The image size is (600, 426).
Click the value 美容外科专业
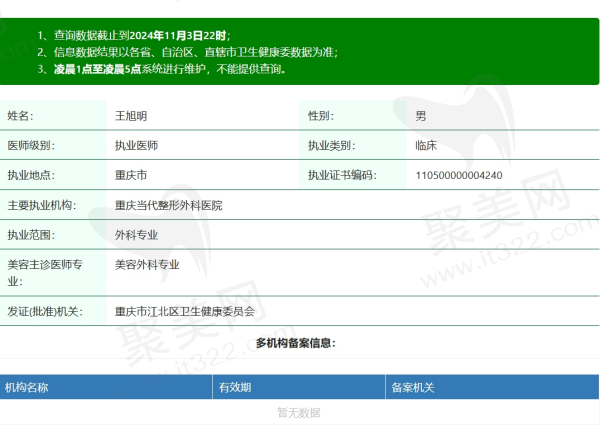coord(147,264)
